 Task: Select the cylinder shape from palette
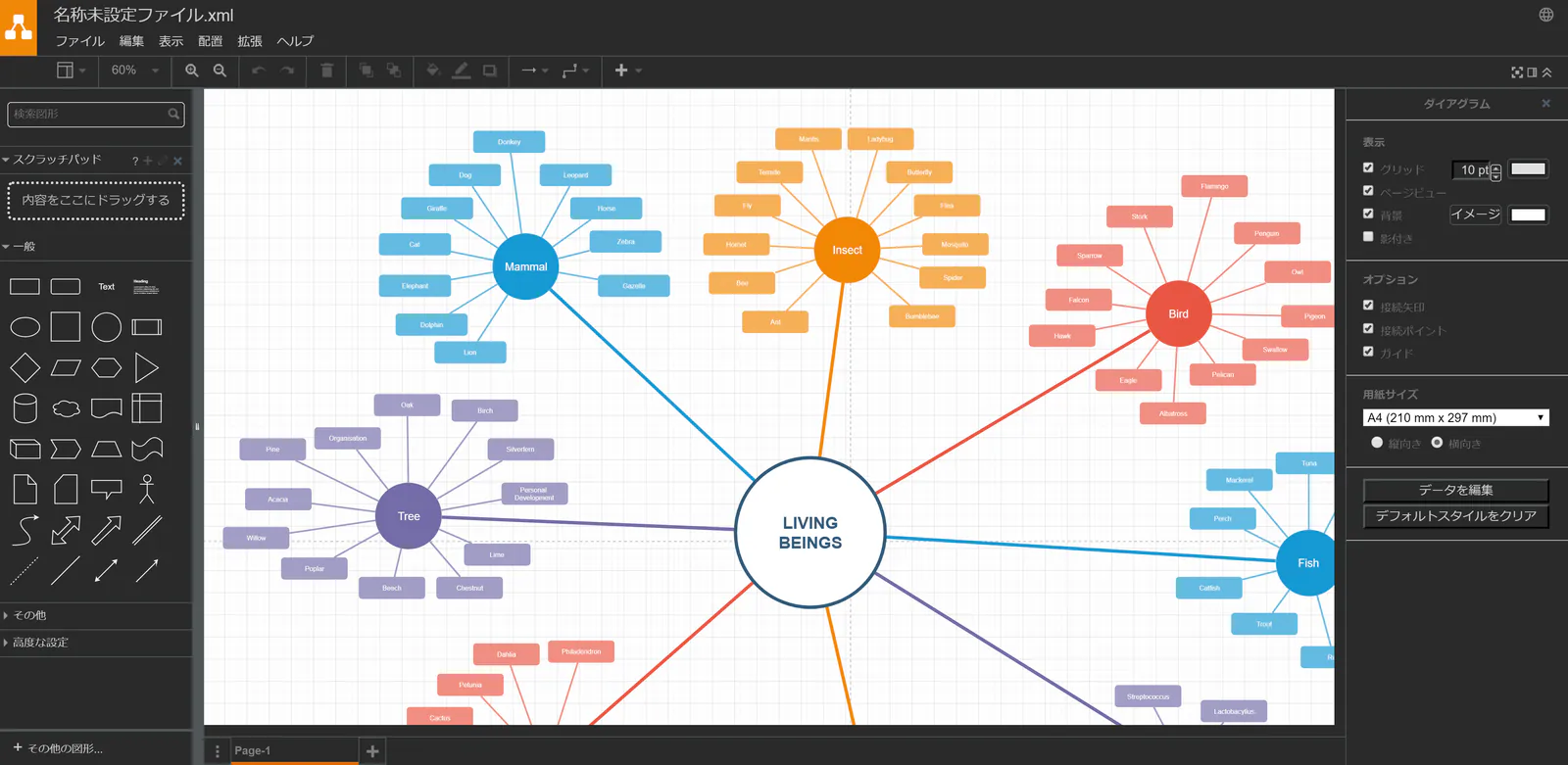coord(24,408)
